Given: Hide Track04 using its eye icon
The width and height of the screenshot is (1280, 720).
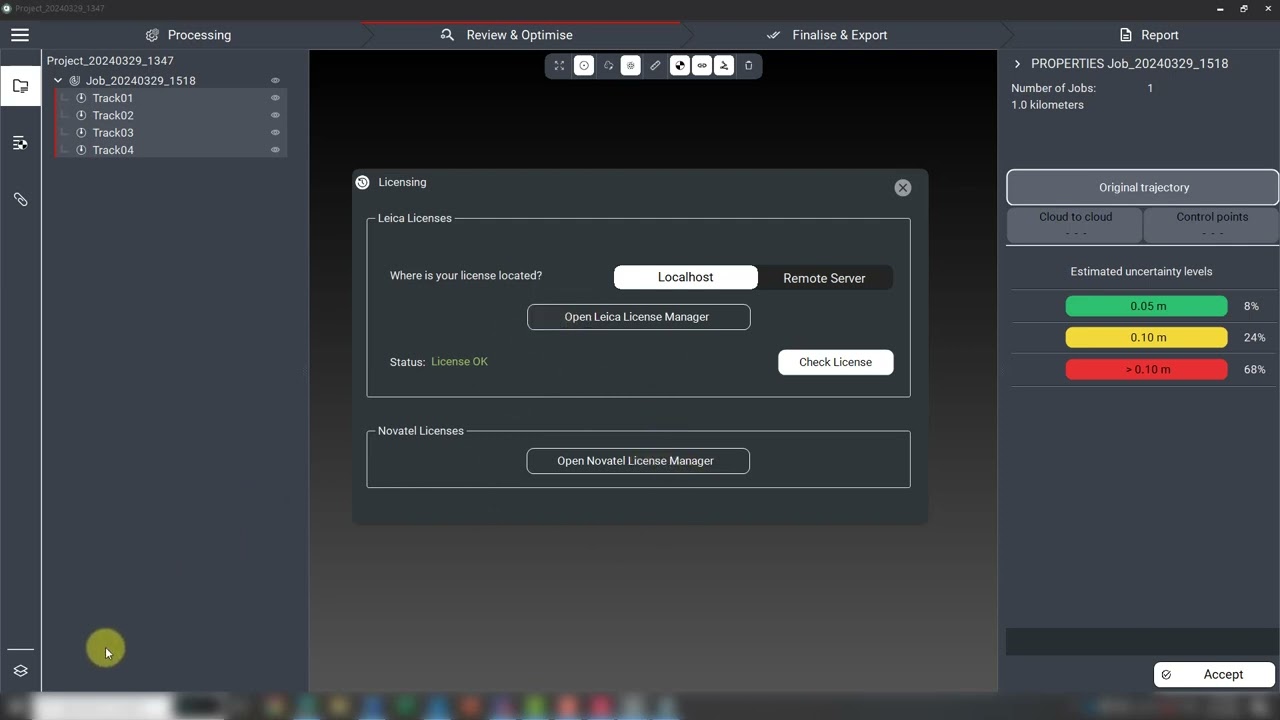Looking at the screenshot, I should 275,150.
